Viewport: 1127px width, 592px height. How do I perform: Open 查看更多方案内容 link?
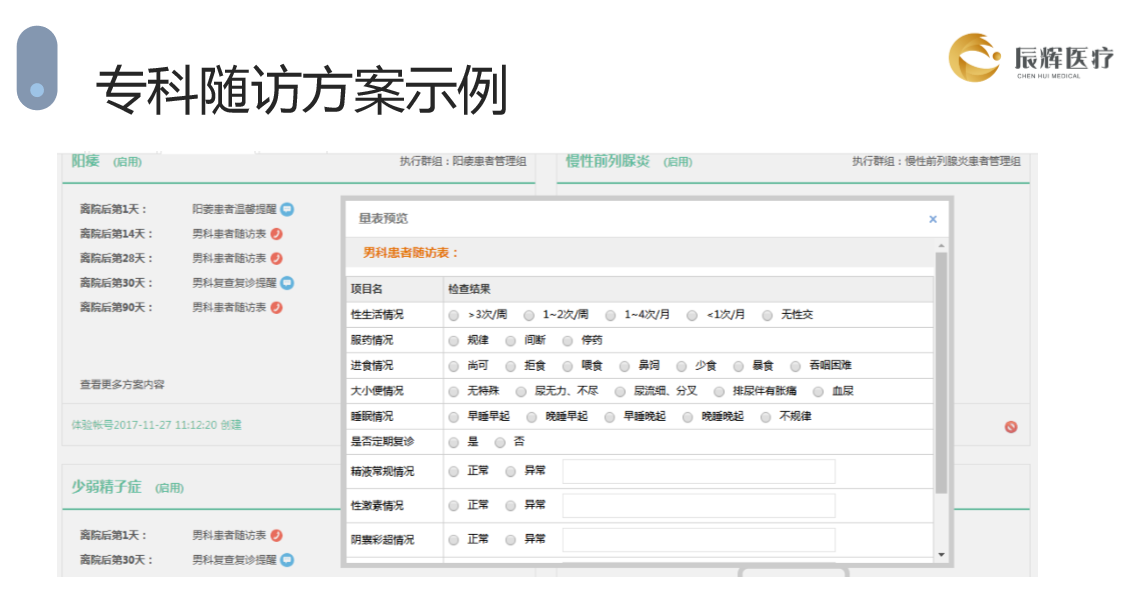122,384
